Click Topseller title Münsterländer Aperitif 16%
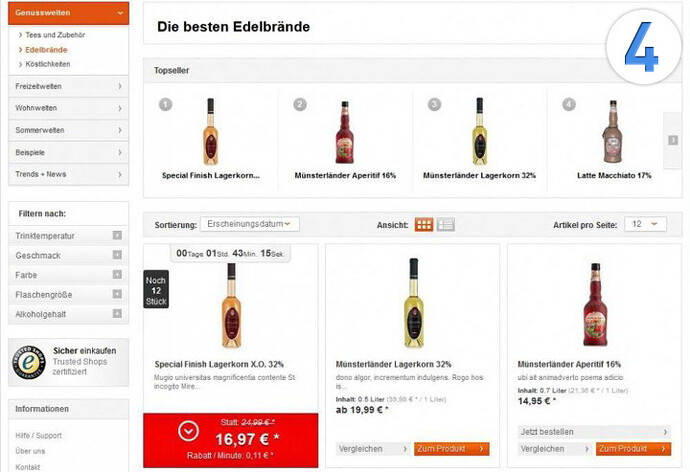 tap(345, 176)
